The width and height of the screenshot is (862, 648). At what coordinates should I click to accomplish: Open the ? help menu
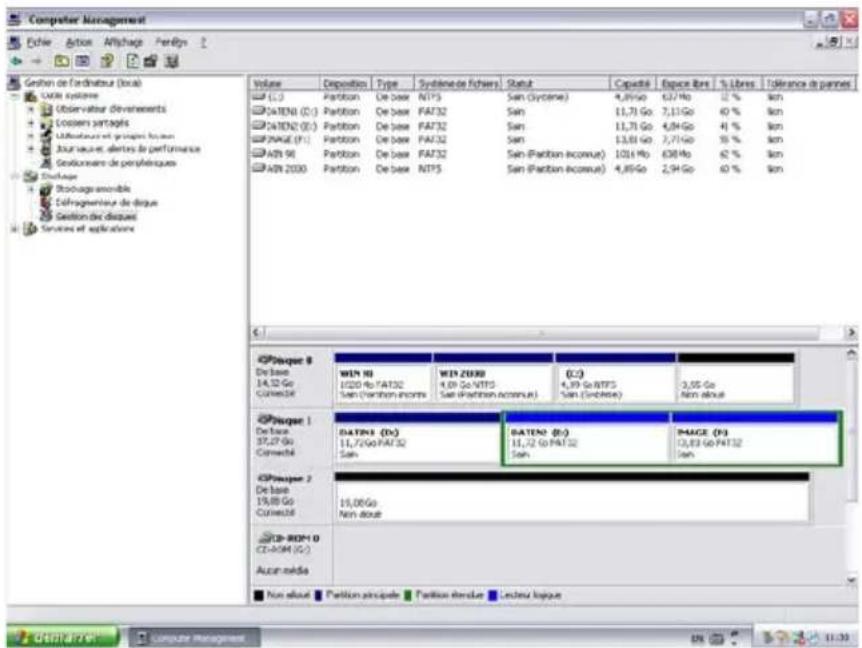203,42
